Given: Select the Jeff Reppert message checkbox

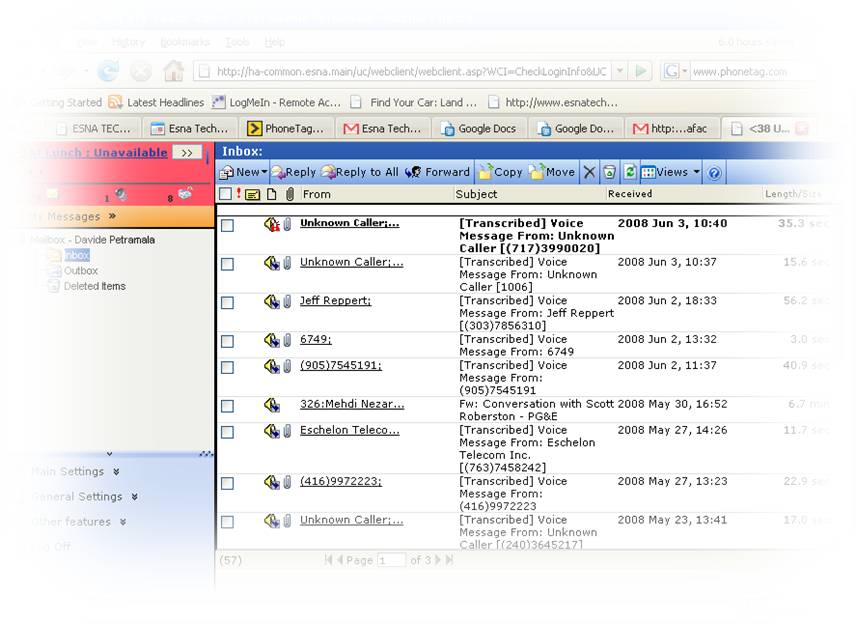Looking at the screenshot, I should tap(227, 303).
